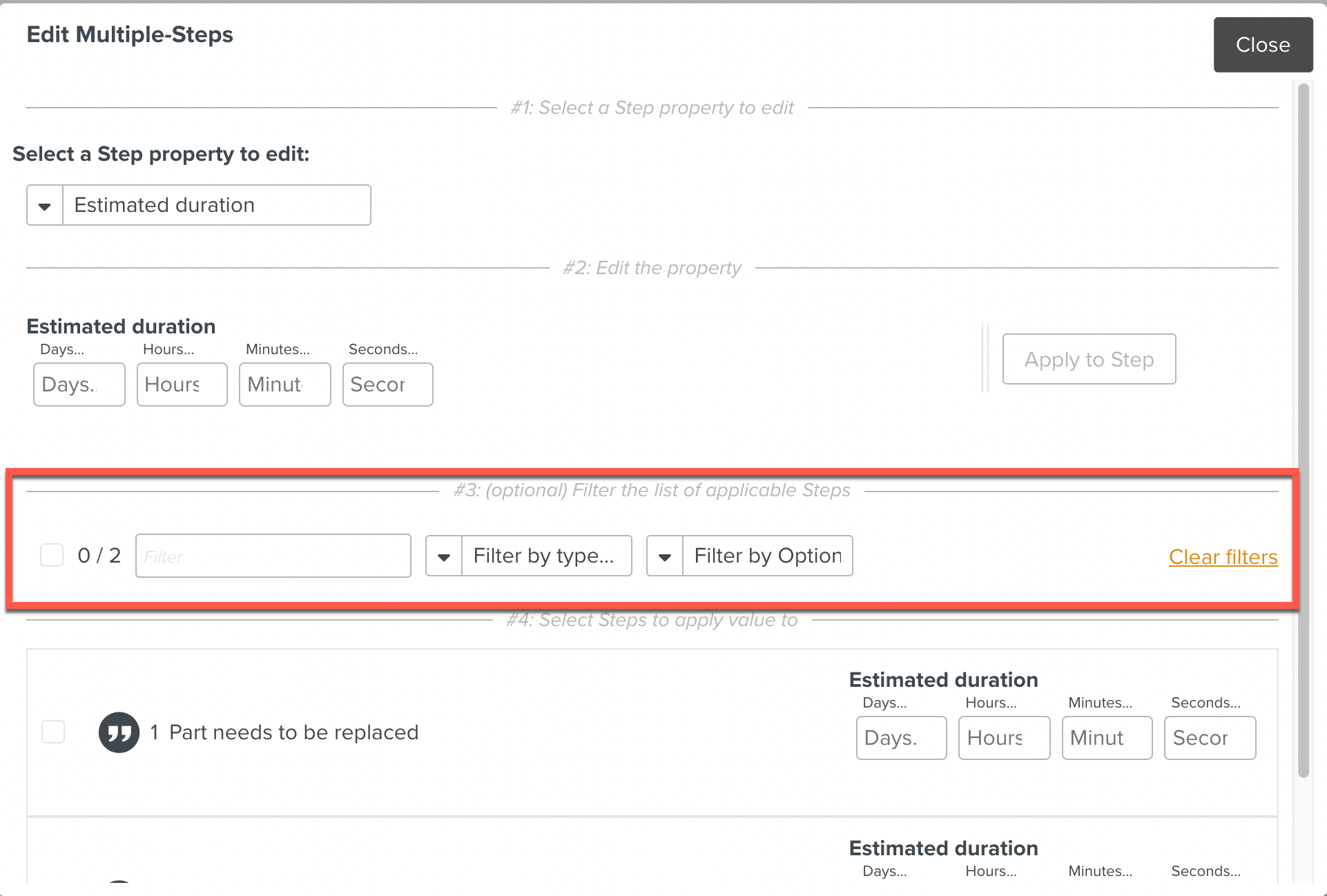Expand the Filter by Option dropdown
Viewport: 1327px width, 896px height.
pos(665,556)
